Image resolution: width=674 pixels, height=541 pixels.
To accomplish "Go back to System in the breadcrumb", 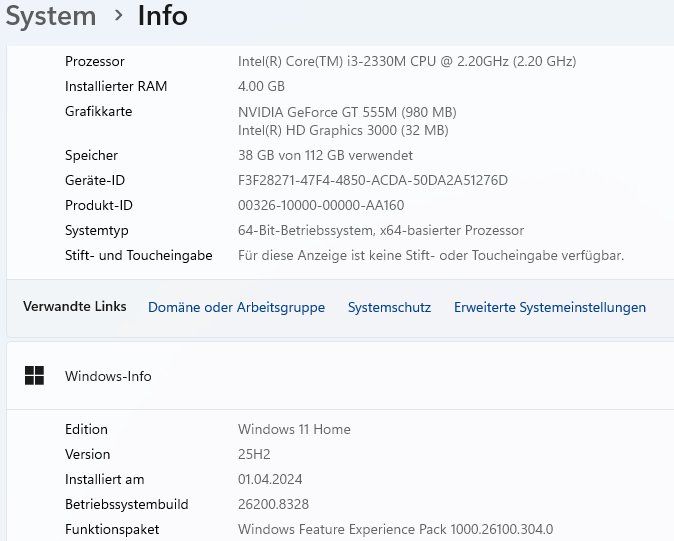I will tap(51, 16).
